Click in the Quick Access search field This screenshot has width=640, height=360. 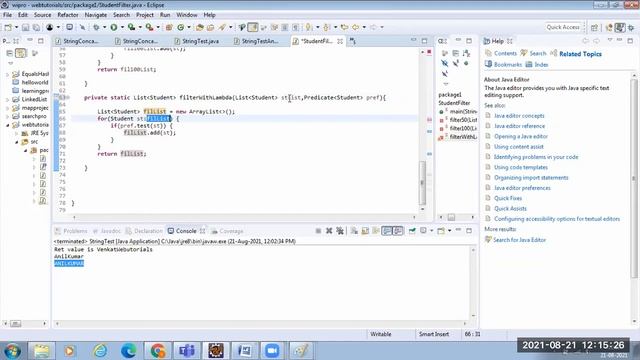[x=563, y=27]
